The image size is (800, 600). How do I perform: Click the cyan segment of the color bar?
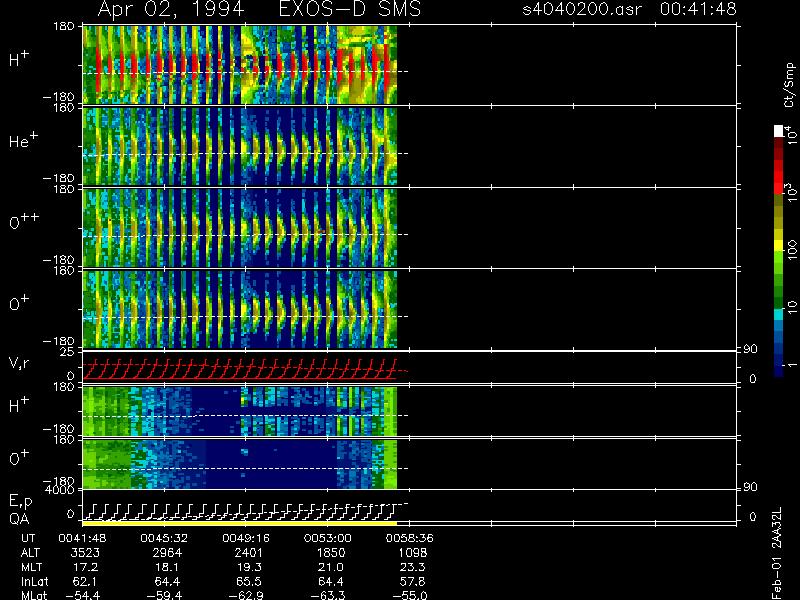pyautogui.click(x=779, y=314)
